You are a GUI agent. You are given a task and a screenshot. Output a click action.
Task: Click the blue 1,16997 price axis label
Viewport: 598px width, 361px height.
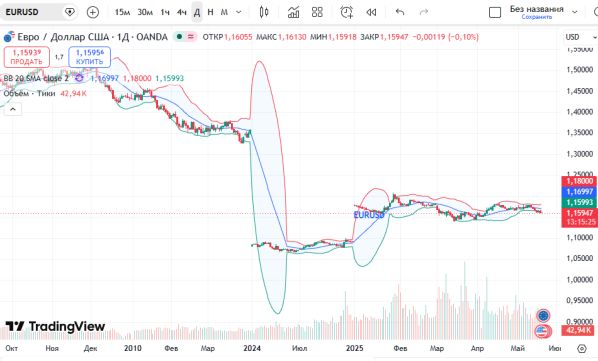(x=580, y=192)
